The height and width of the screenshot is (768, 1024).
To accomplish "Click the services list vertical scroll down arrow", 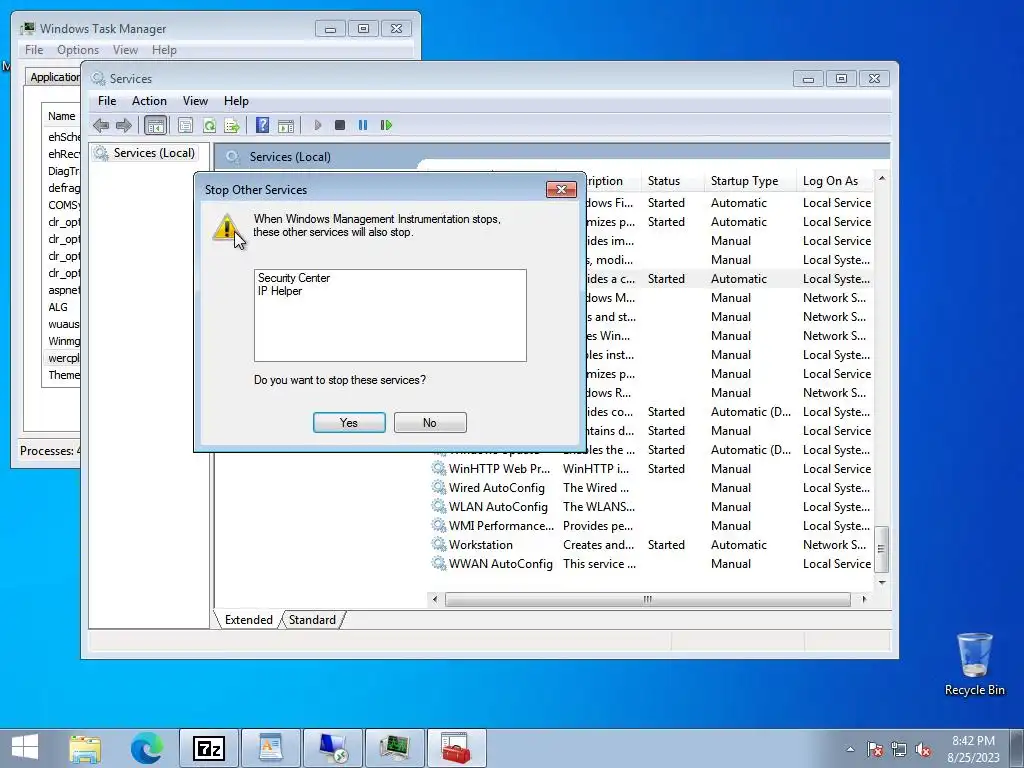I will pyautogui.click(x=882, y=582).
